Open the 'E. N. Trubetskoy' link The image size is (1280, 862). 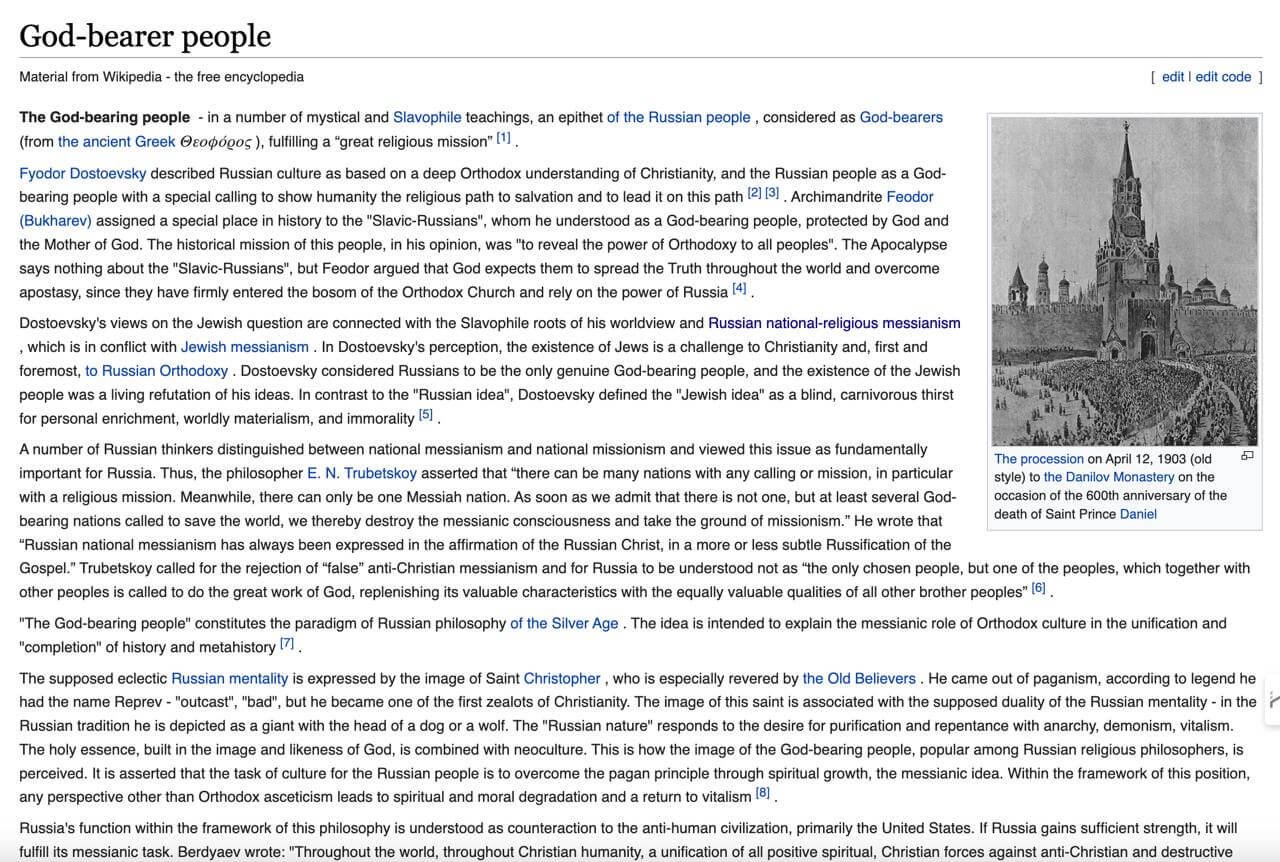[362, 473]
